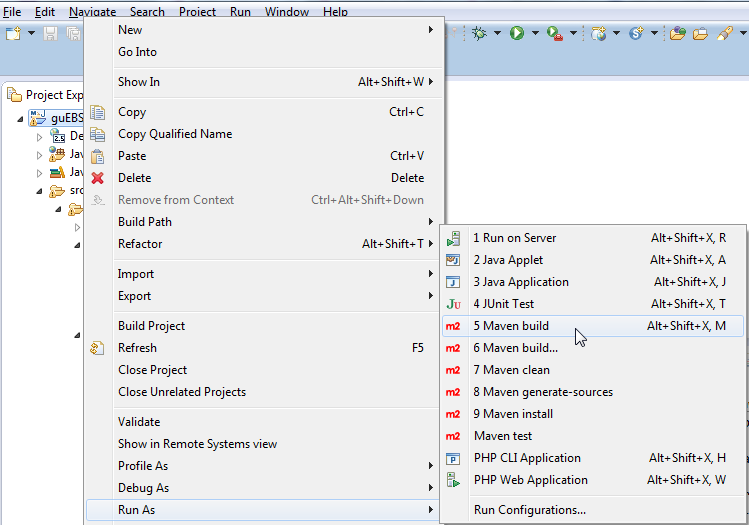The image size is (749, 525).
Task: Click the Run External Tools toolbar icon
Action: (555, 33)
